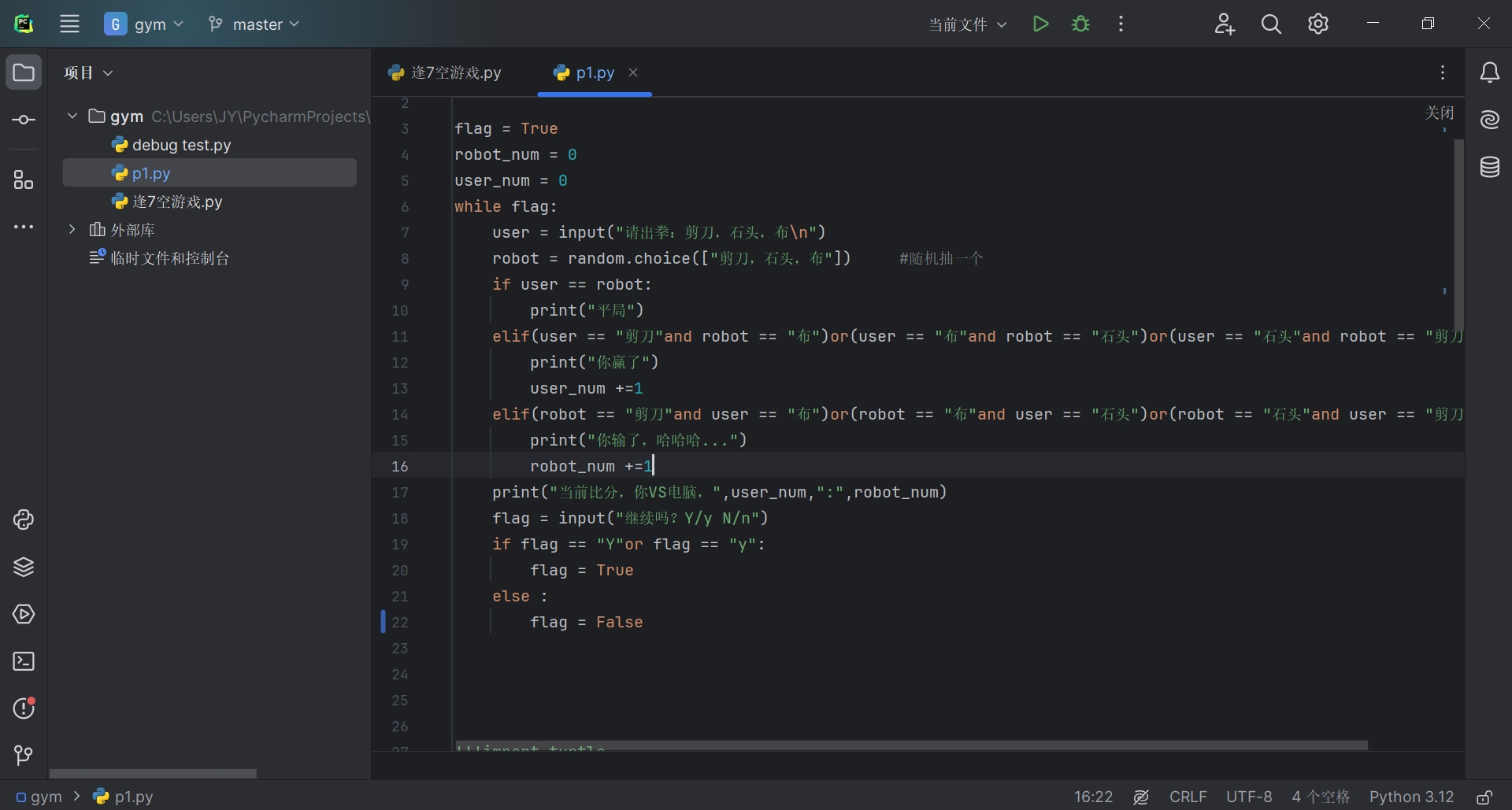Viewport: 1512px width, 810px height.
Task: Click the 'while flag:' line
Action: 506,206
